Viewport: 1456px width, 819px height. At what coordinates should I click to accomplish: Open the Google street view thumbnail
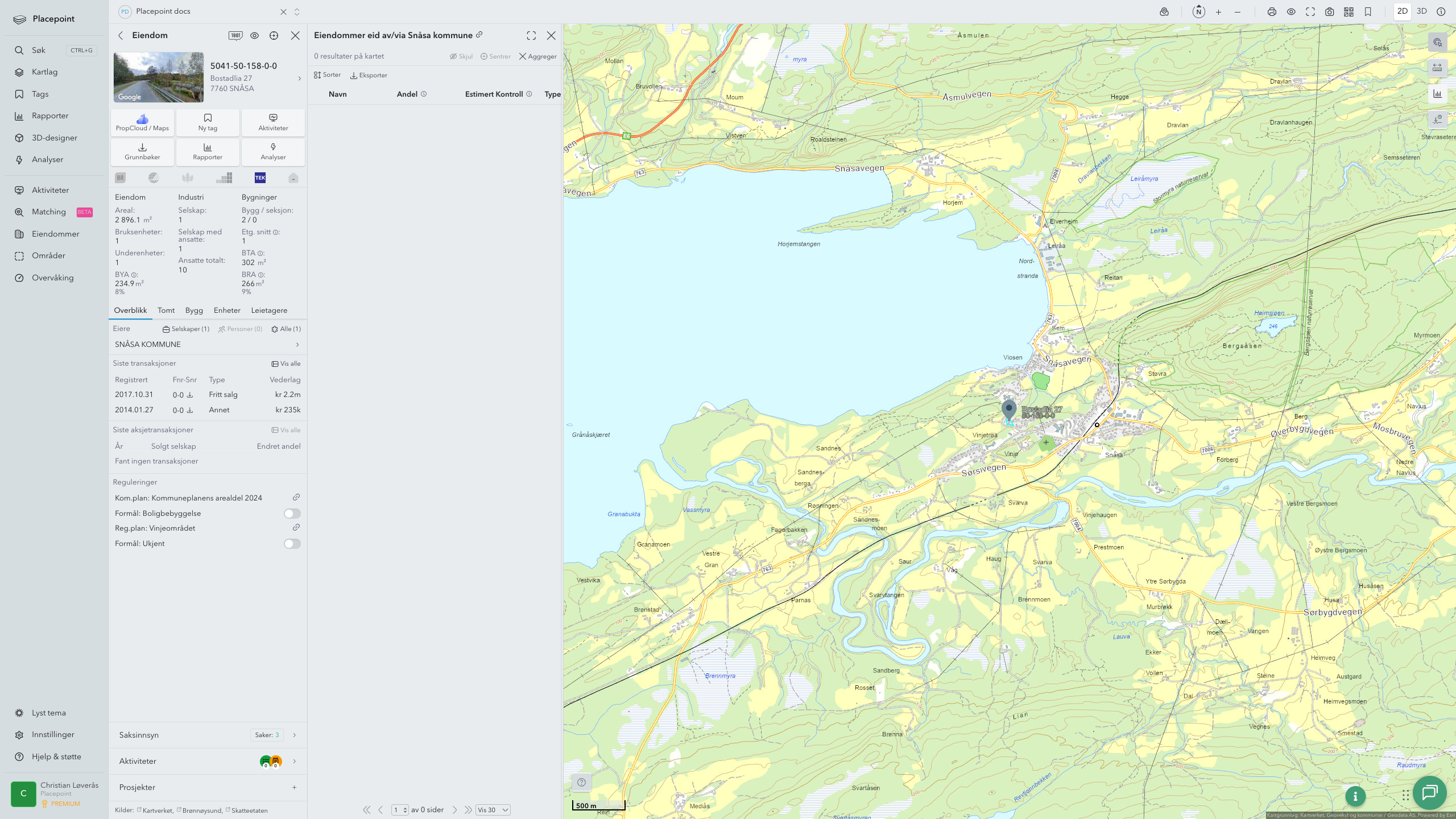[x=159, y=77]
